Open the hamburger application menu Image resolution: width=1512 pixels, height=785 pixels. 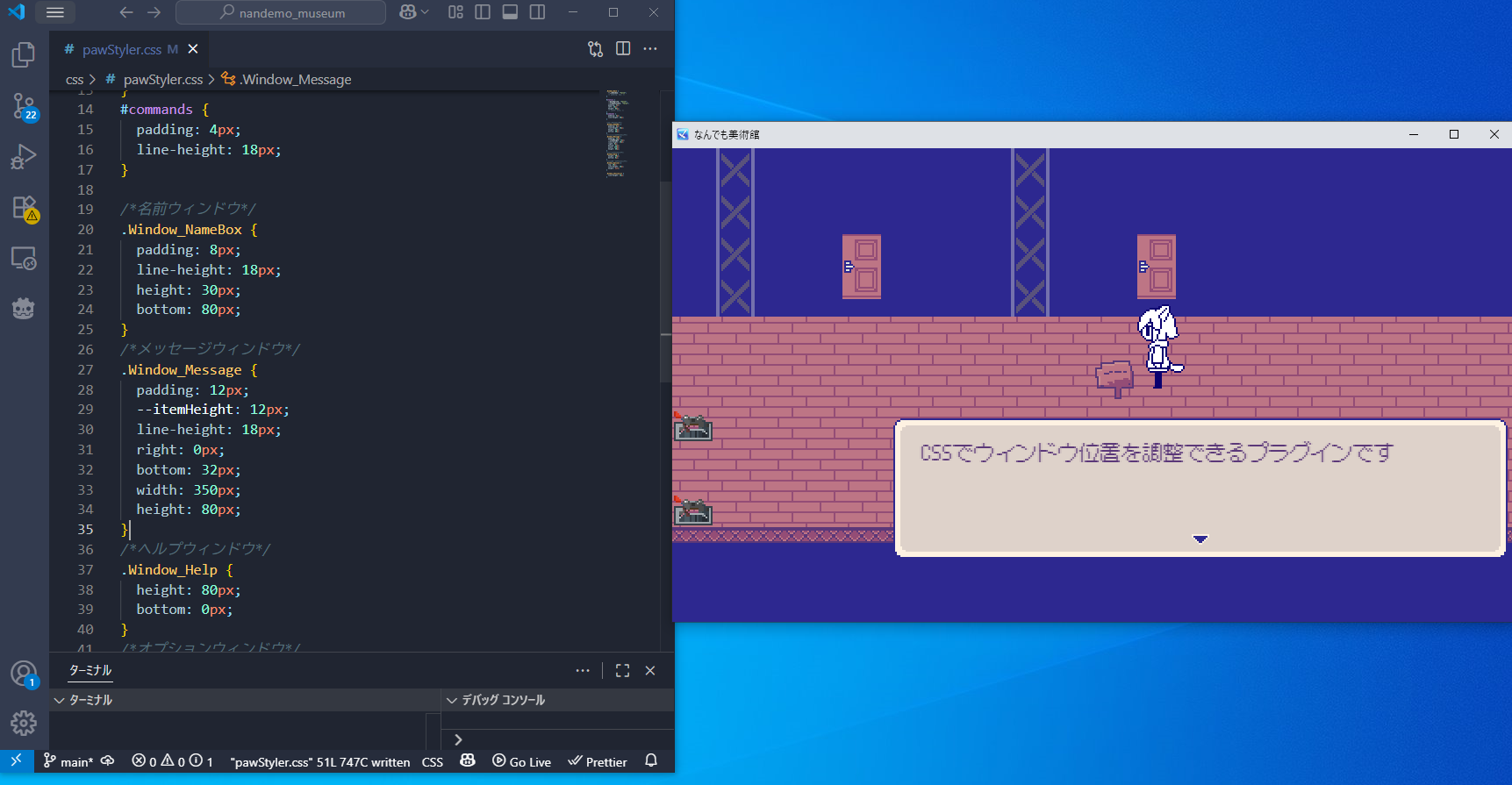[55, 12]
